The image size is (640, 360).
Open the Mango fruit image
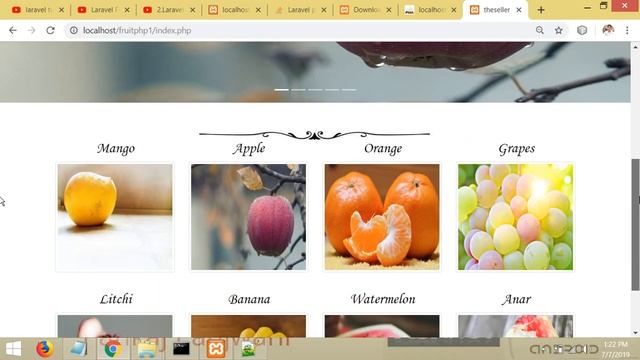[x=115, y=217]
